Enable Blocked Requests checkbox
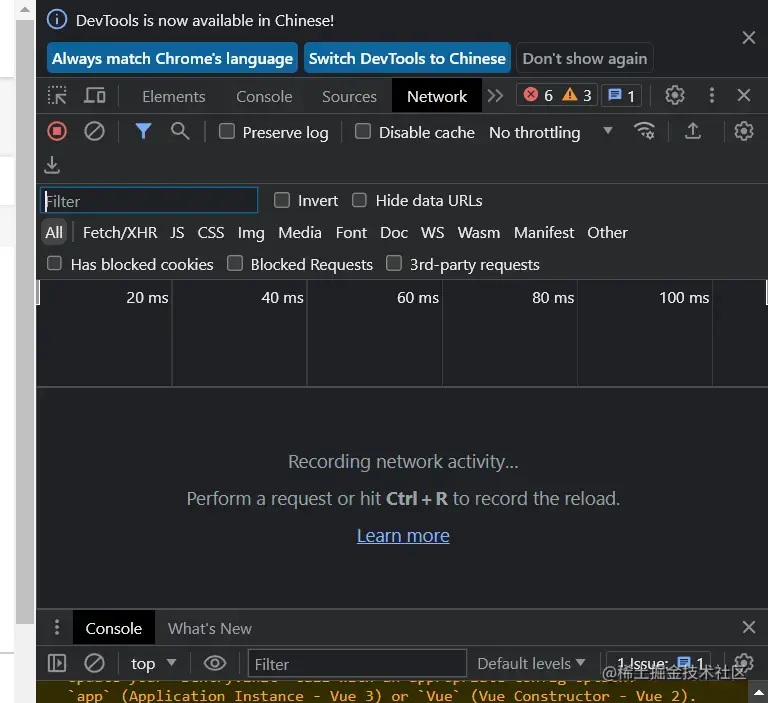Screen dimensions: 768x703 (235, 263)
